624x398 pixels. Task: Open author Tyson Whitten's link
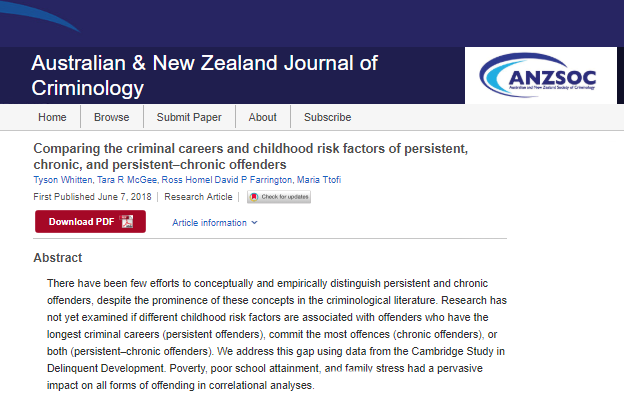[63, 179]
